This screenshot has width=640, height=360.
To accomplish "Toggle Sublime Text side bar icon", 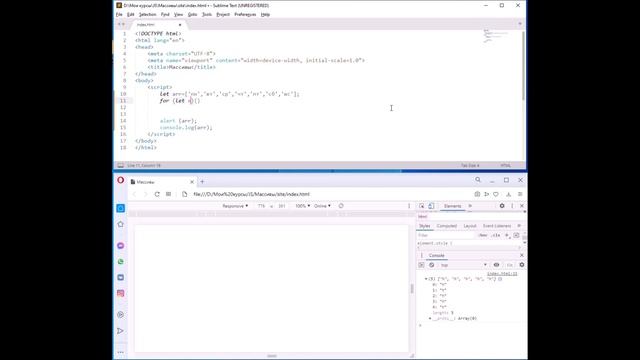I will pyautogui.click(x=120, y=165).
